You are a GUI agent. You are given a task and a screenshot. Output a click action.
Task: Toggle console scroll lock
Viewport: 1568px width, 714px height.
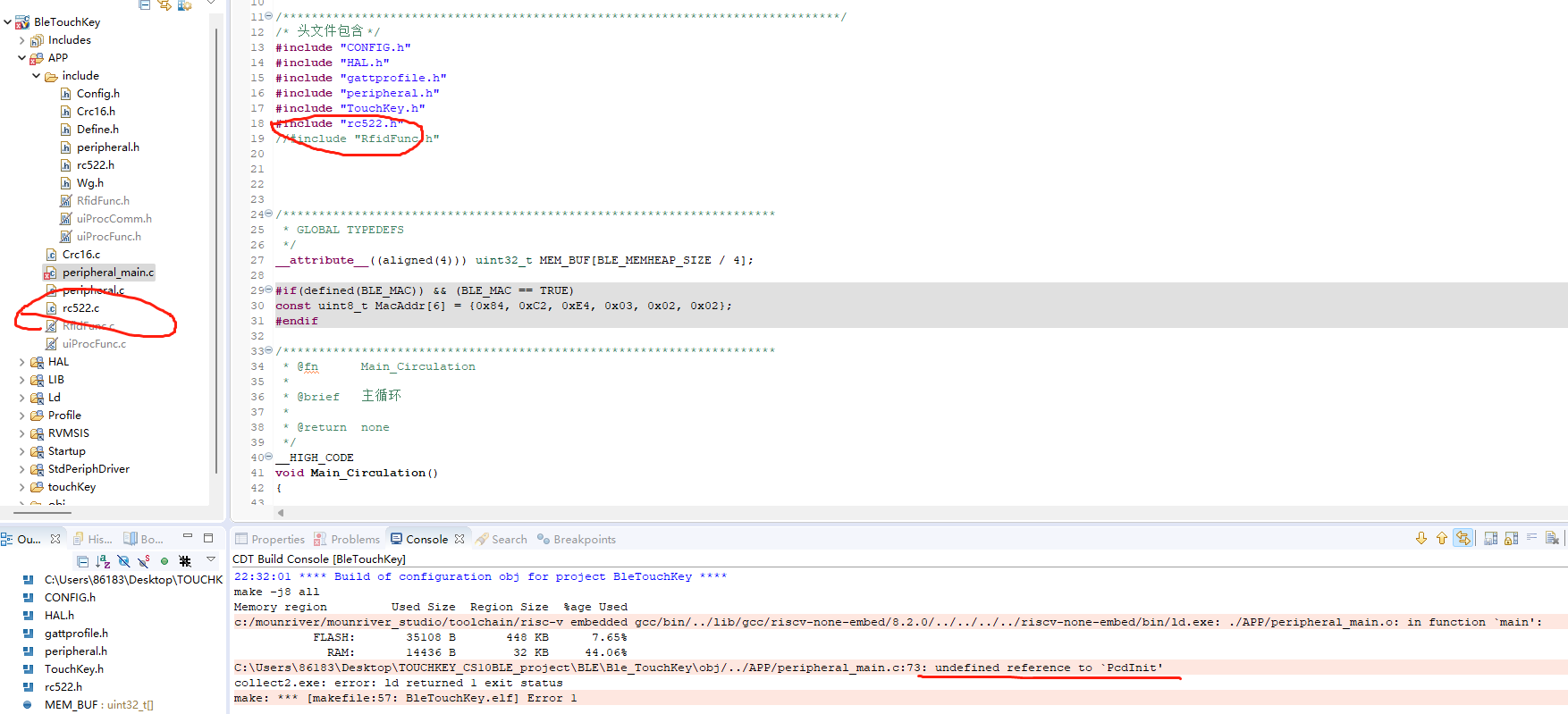coord(1511,538)
